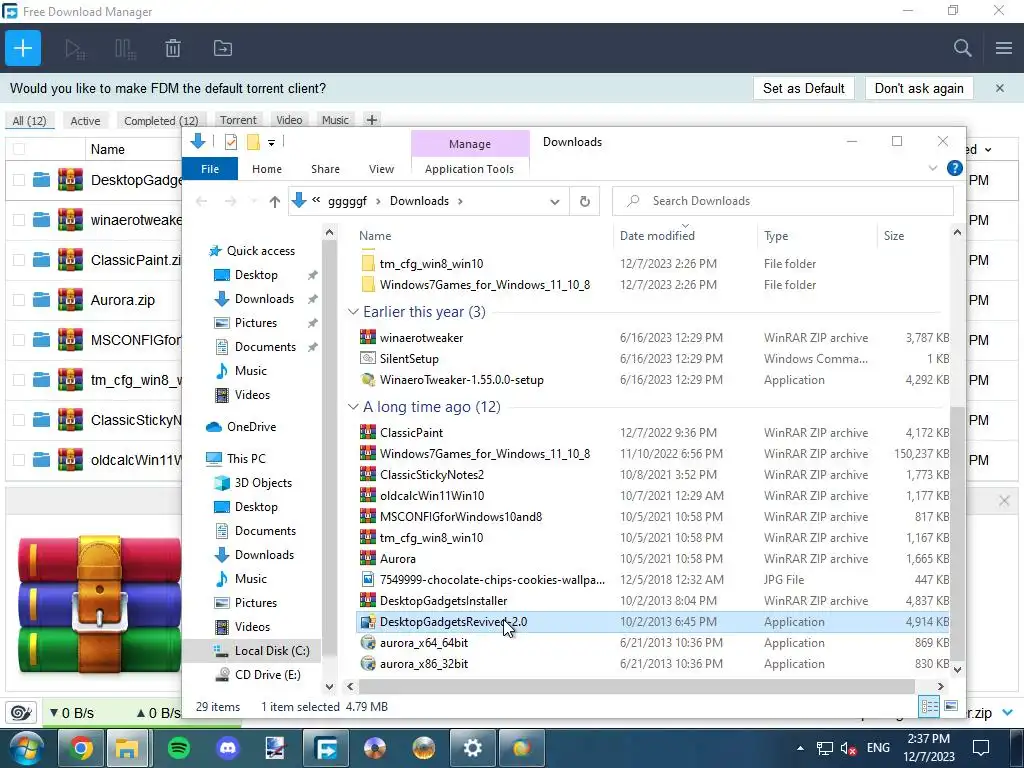The width and height of the screenshot is (1024, 768).
Task: Refresh the Downloads folder
Action: click(584, 202)
